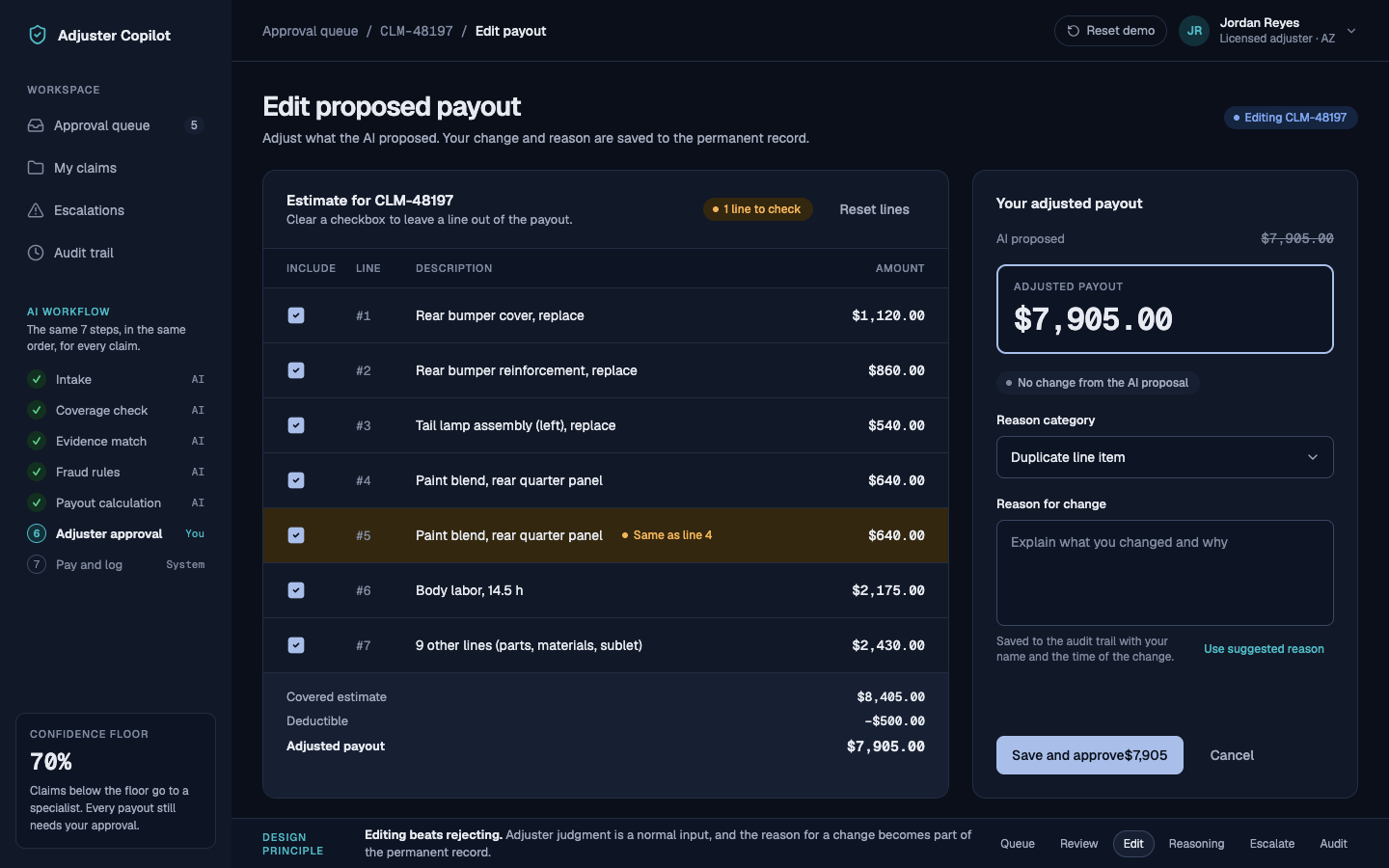Click the Cancel button

(x=1232, y=755)
